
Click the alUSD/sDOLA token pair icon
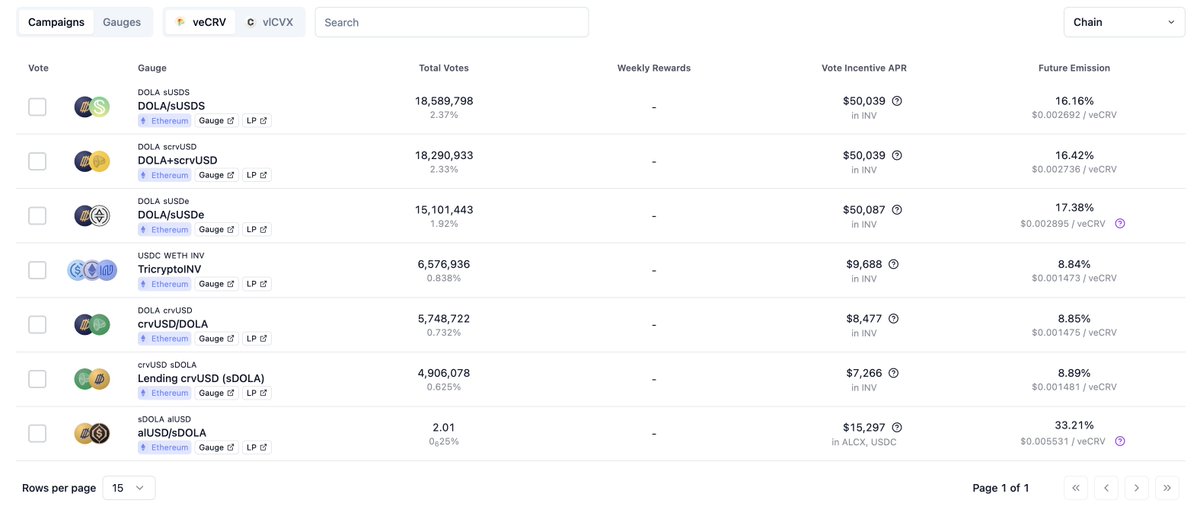click(x=92, y=433)
